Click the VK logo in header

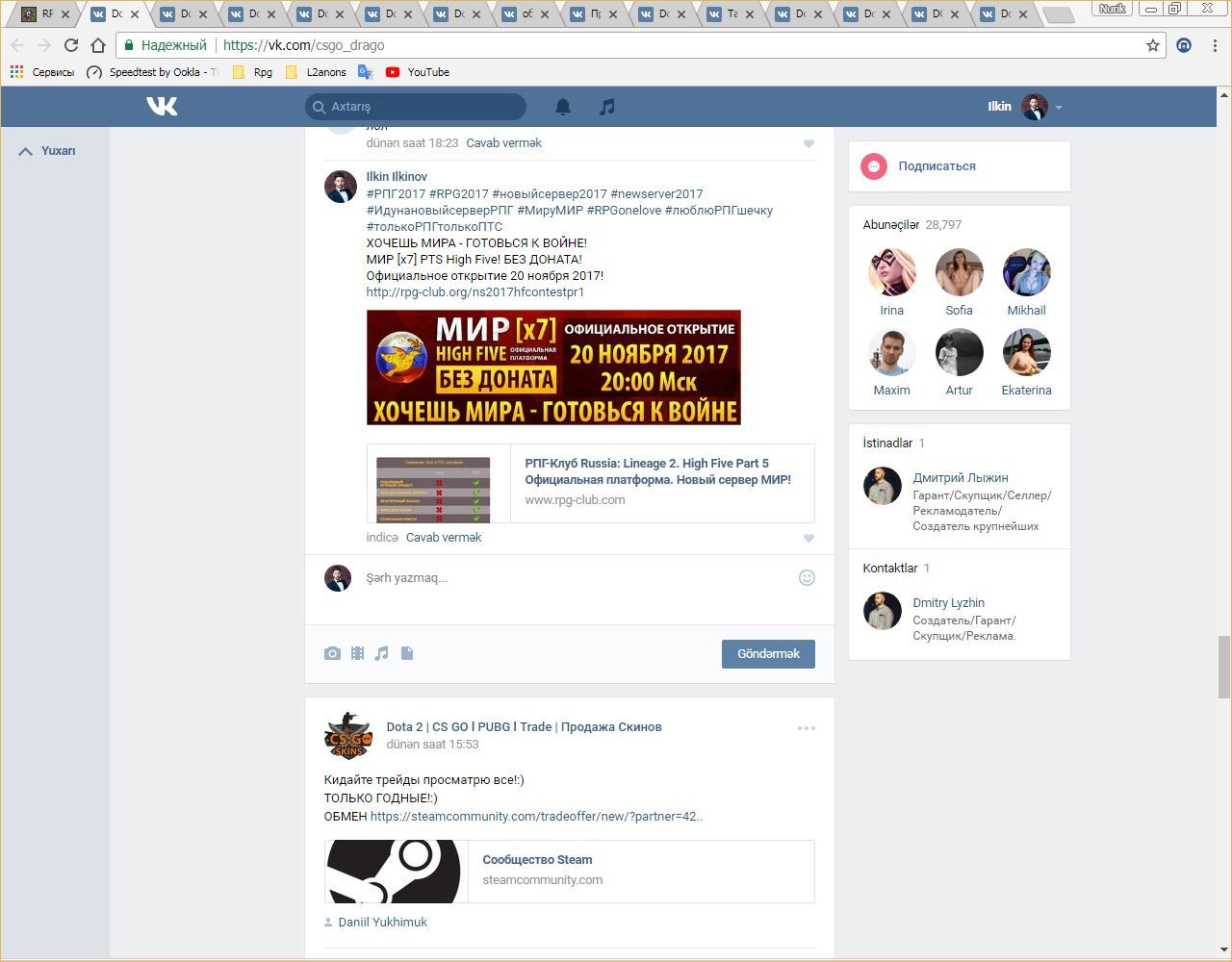coord(162,106)
